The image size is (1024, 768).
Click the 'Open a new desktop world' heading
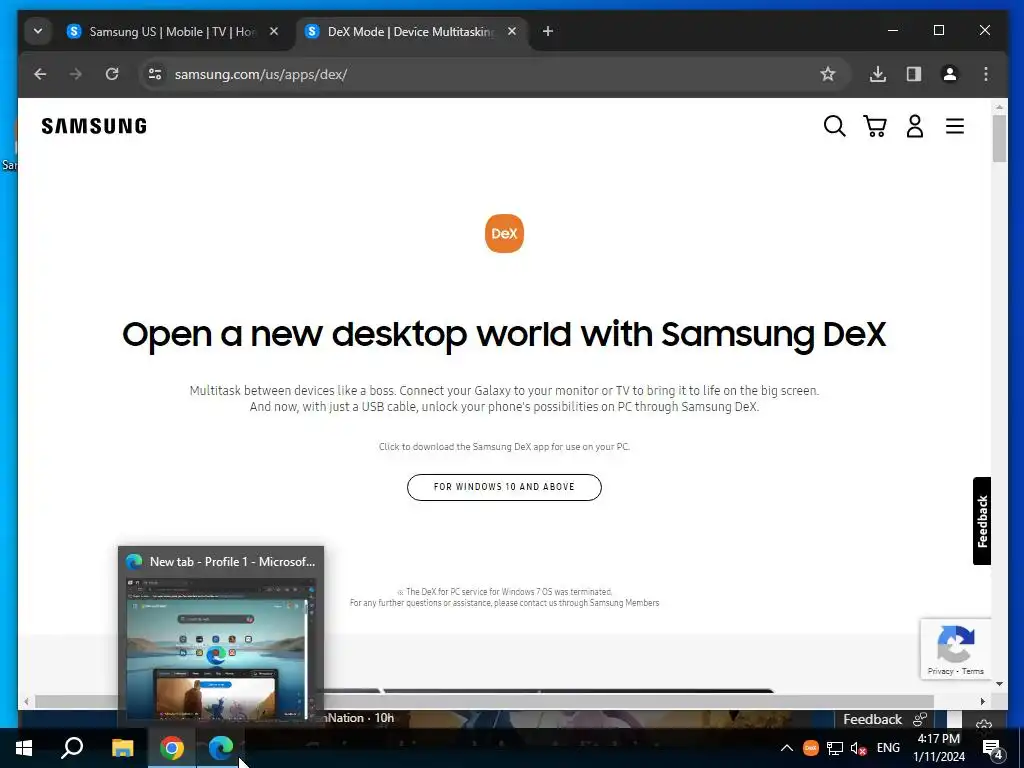click(x=504, y=334)
